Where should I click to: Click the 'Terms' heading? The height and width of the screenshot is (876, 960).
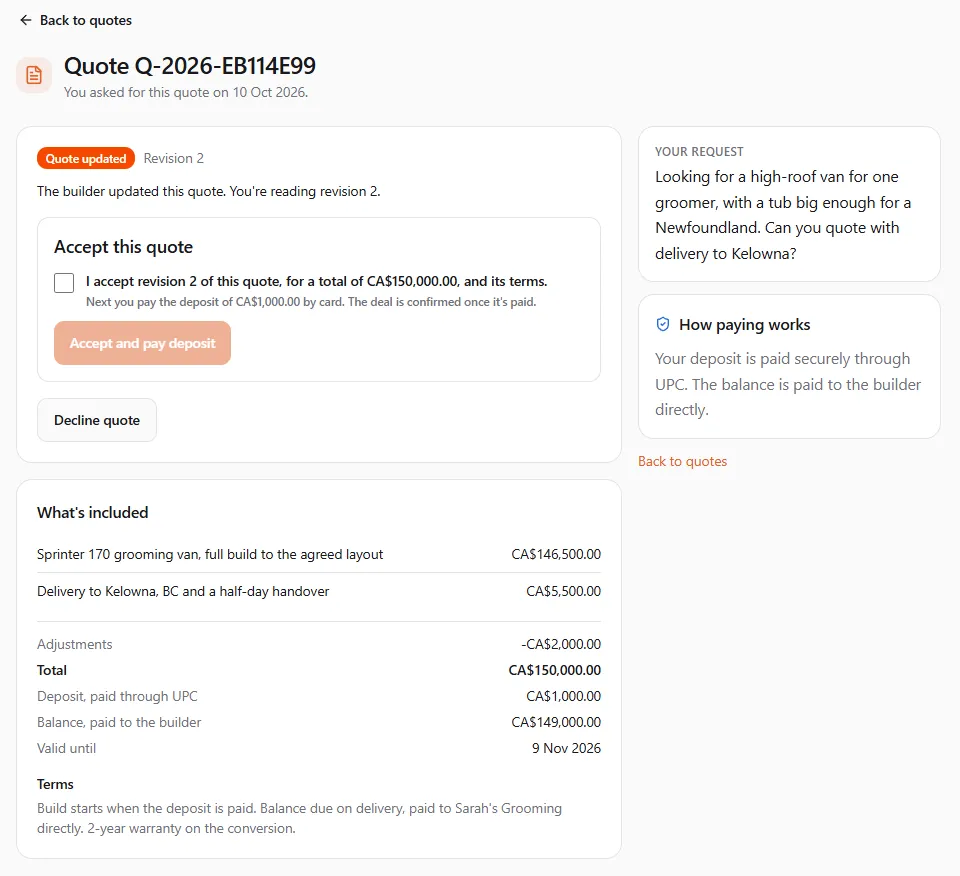[55, 785]
